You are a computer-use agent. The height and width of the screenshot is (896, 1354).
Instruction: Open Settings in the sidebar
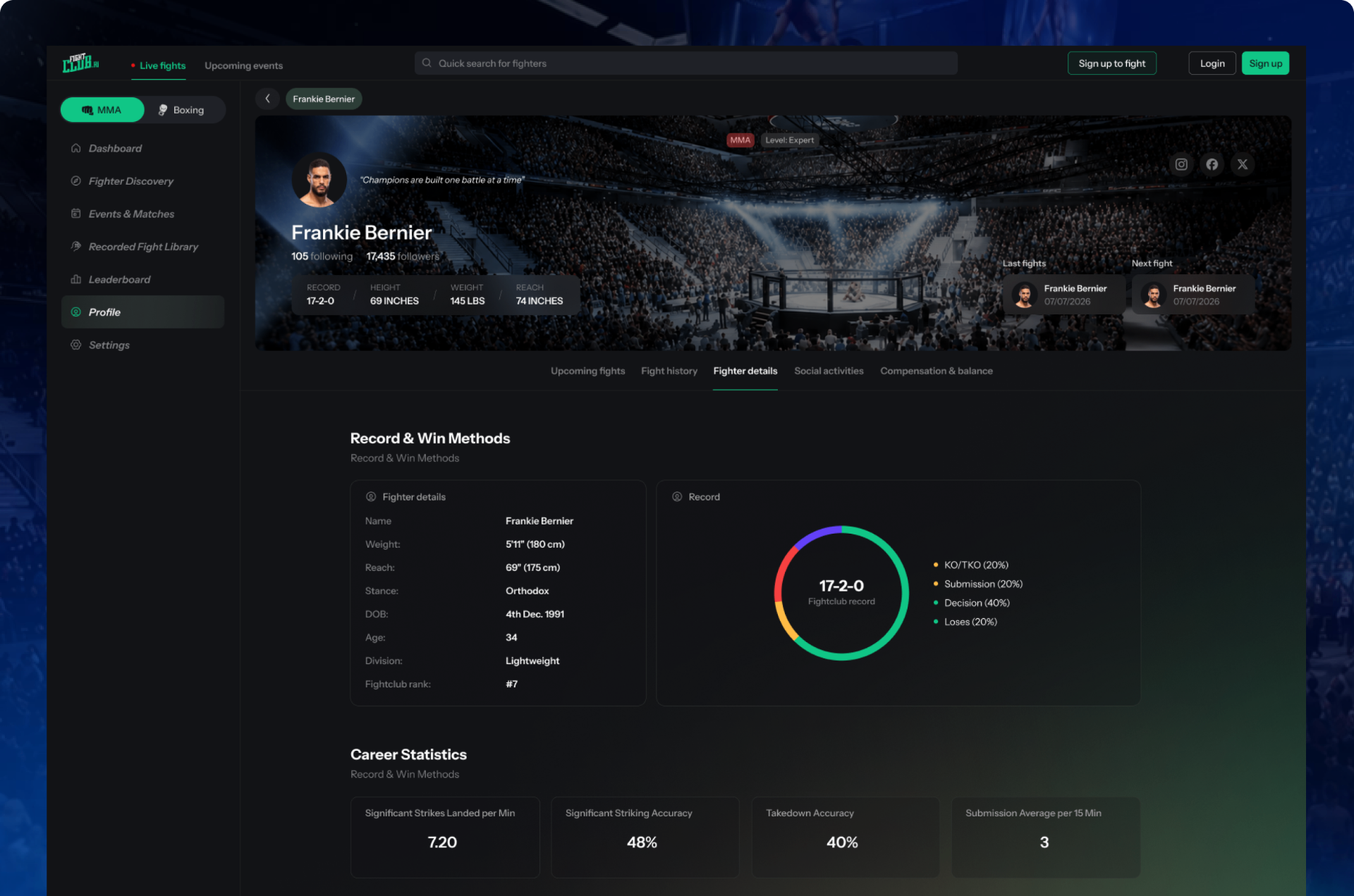click(142, 345)
